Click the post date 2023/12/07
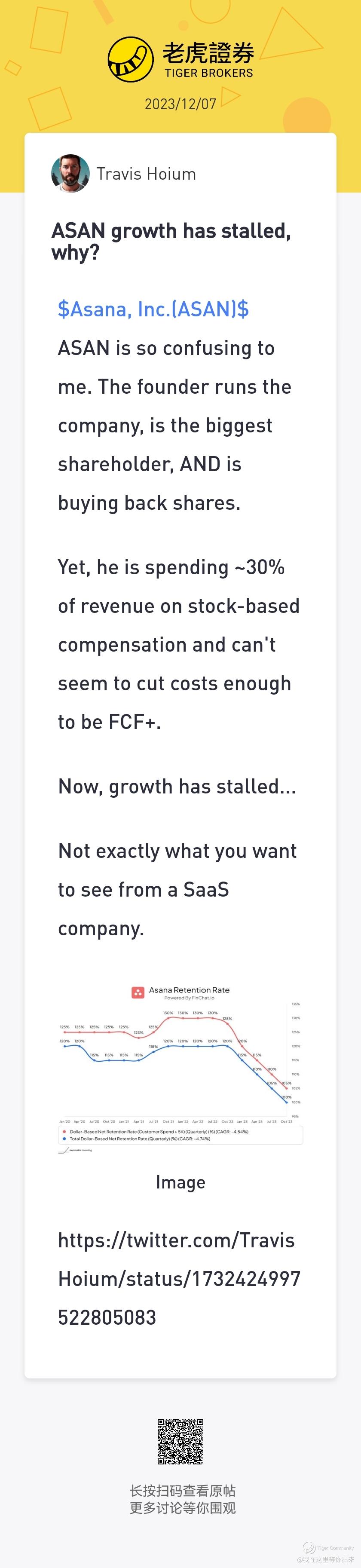The image size is (361, 1568). pyautogui.click(x=180, y=104)
